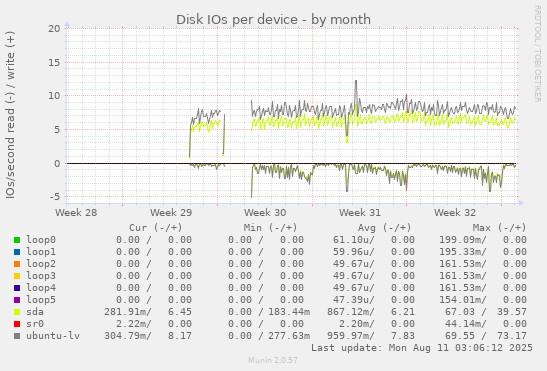Image resolution: width=547 pixels, height=371 pixels.
Task: Click the sda max write value 39.57
Action: (512, 311)
